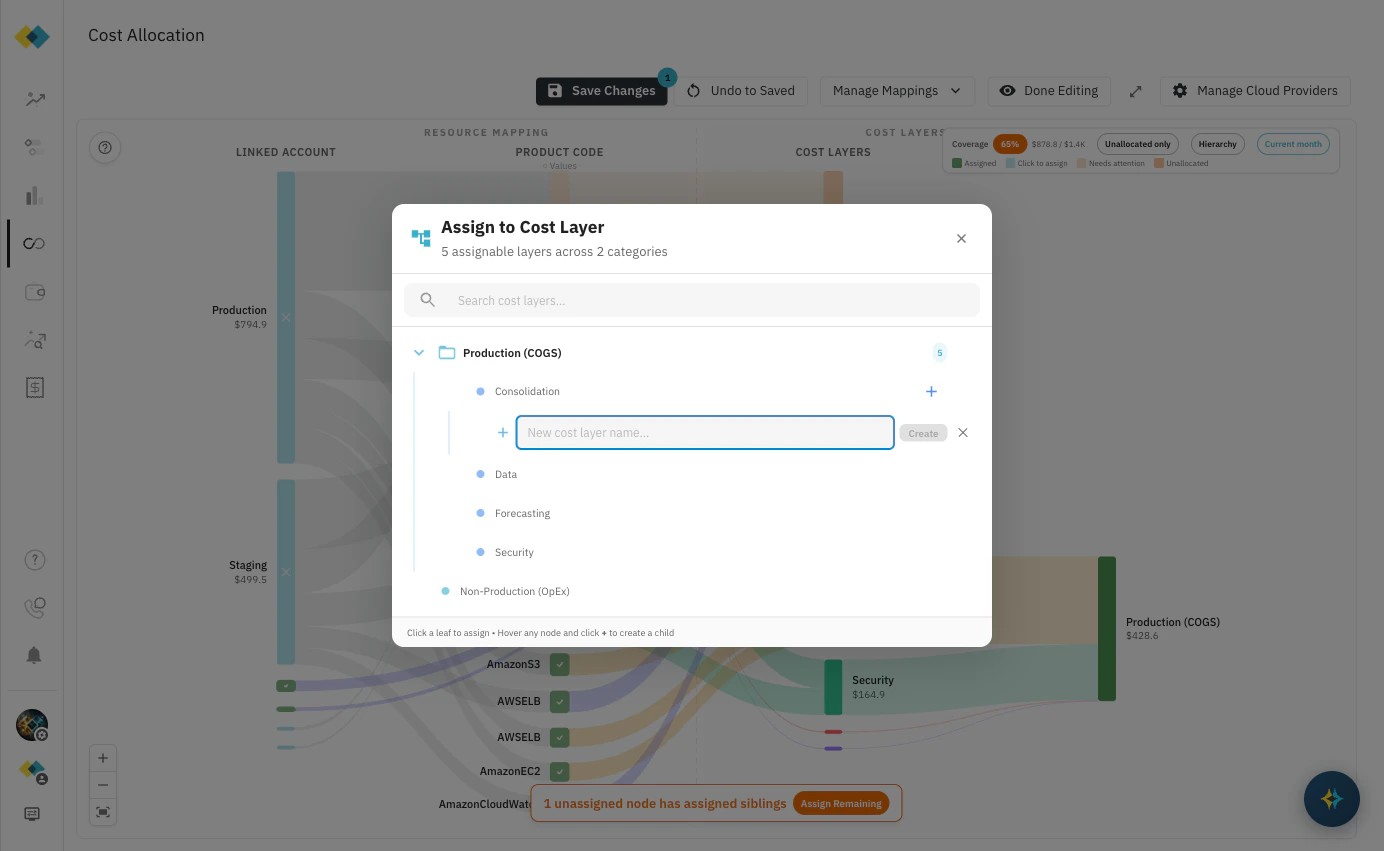Click the Security green node in diagram

(833, 687)
